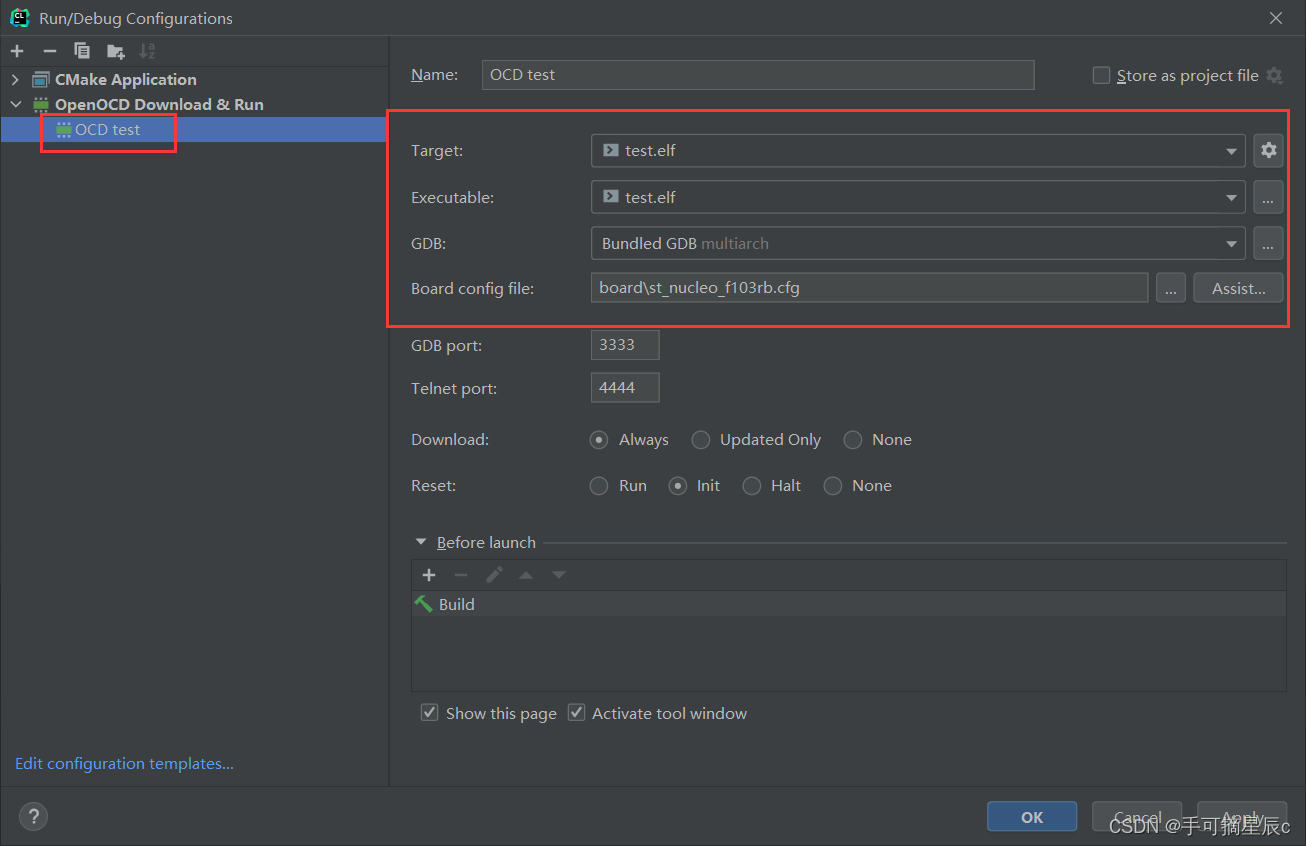Create a new configuration folder

[116, 51]
